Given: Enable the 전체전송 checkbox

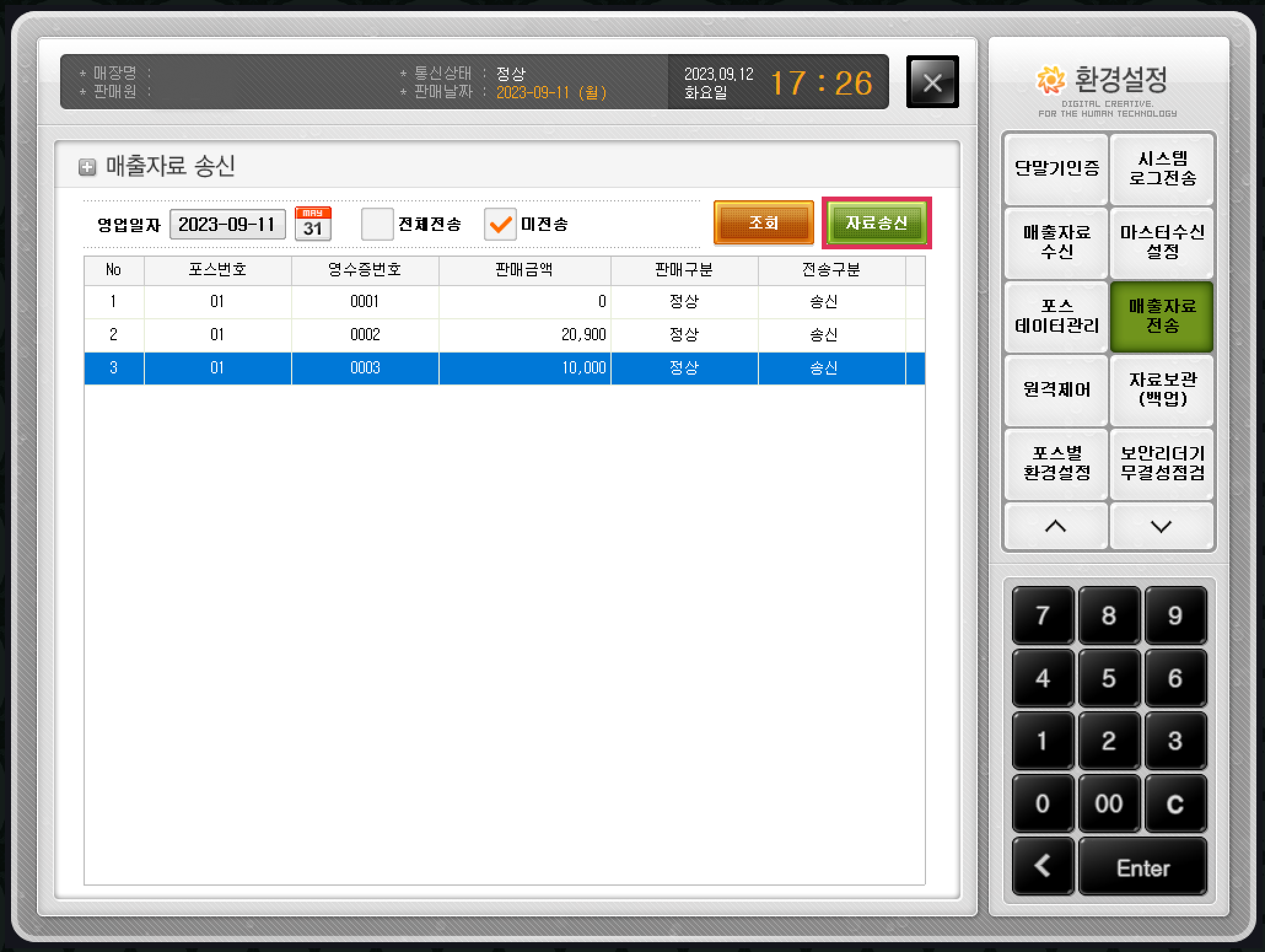Looking at the screenshot, I should tap(377, 224).
